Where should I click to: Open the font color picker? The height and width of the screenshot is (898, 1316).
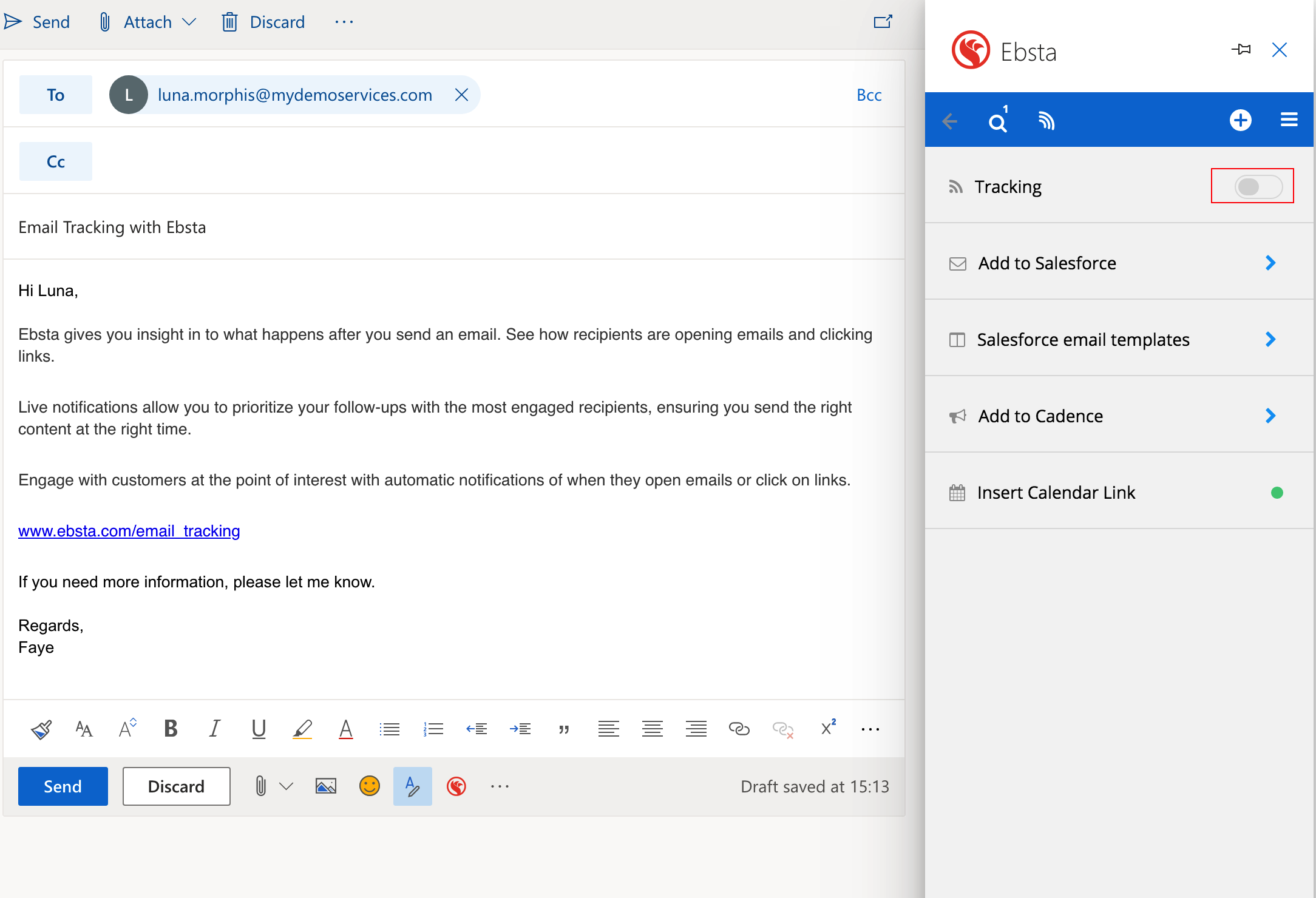345,729
